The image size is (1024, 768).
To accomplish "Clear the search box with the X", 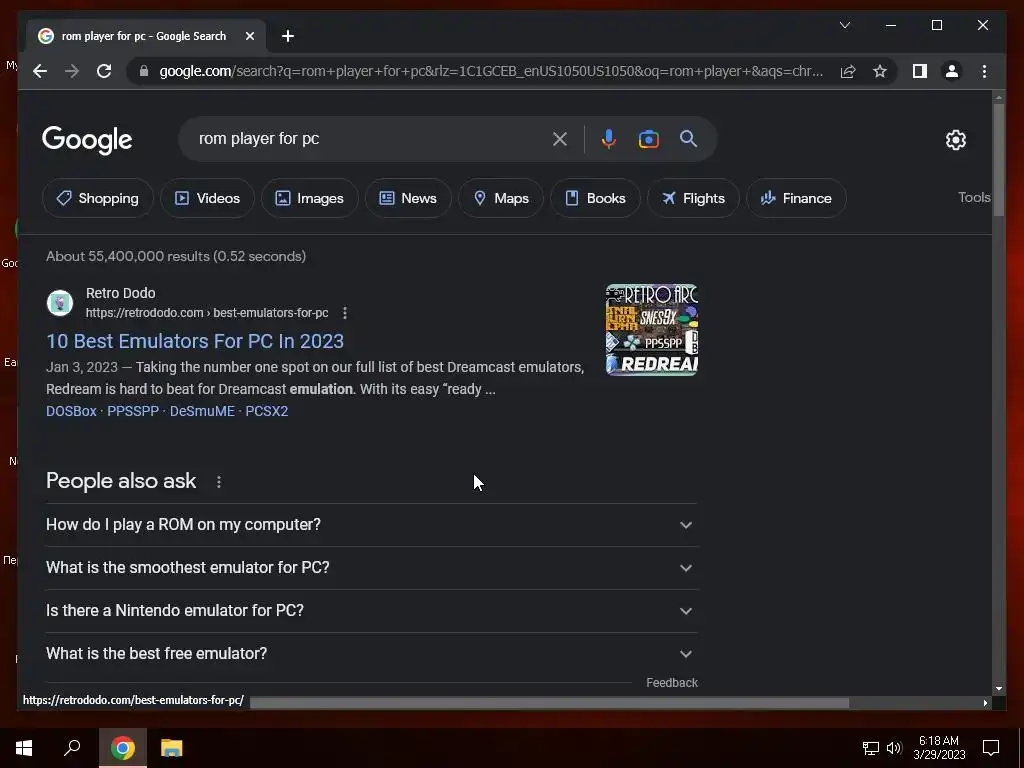I will coord(560,138).
